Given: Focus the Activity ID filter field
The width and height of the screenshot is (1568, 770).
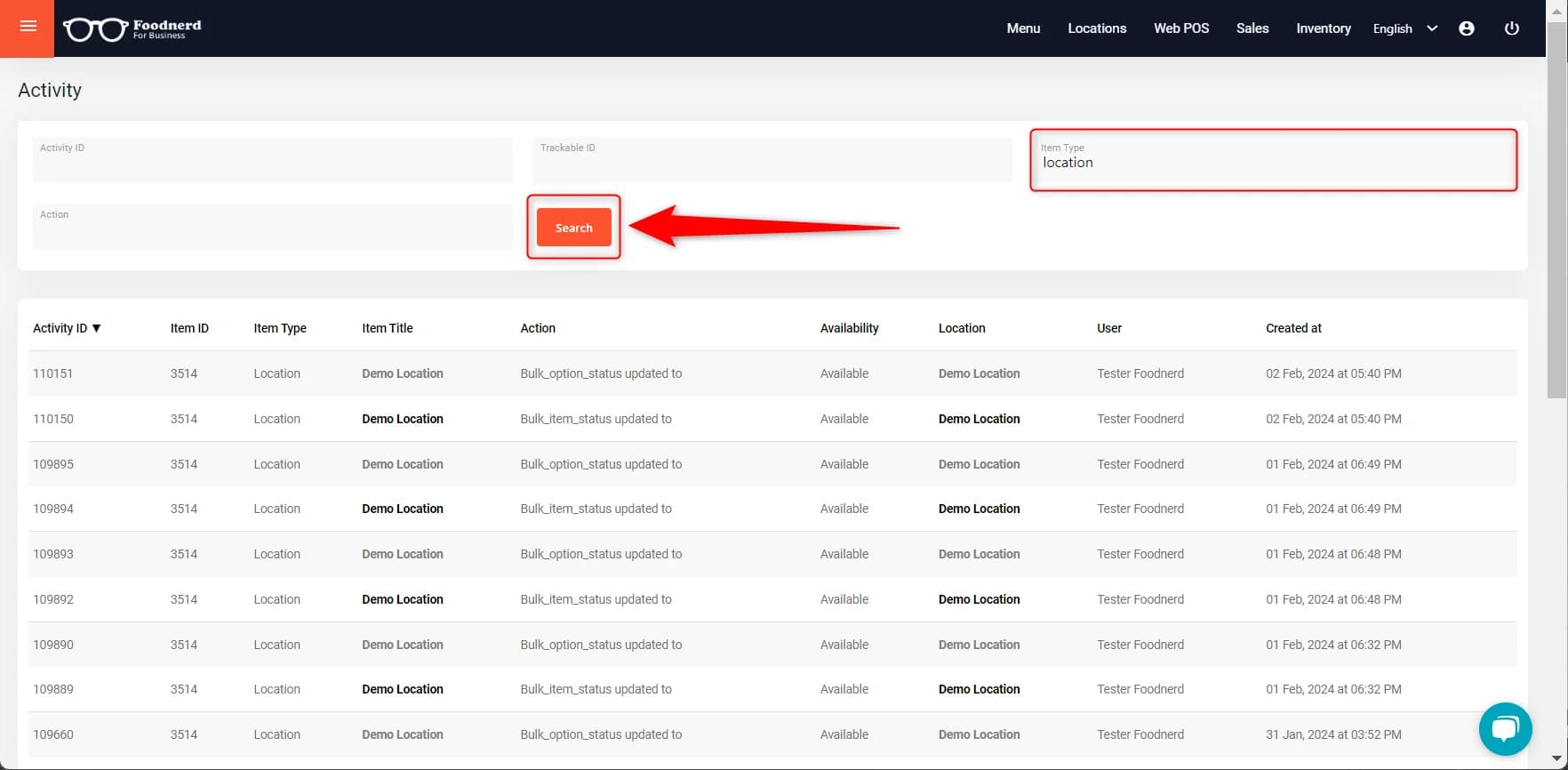Looking at the screenshot, I should pos(273,160).
